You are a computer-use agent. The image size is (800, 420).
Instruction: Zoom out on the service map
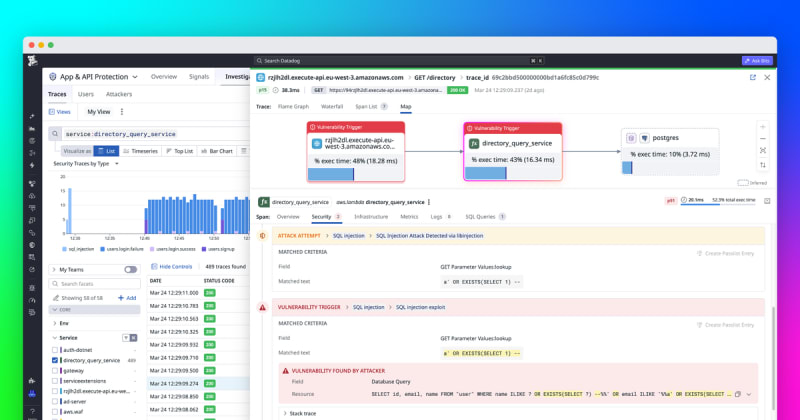[x=762, y=139]
